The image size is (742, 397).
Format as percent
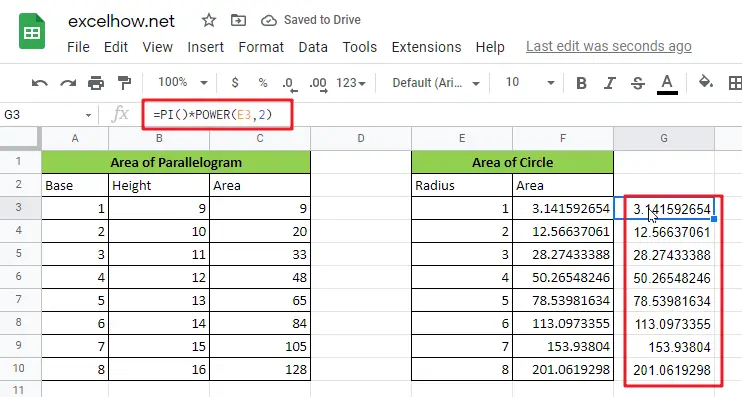[x=263, y=83]
